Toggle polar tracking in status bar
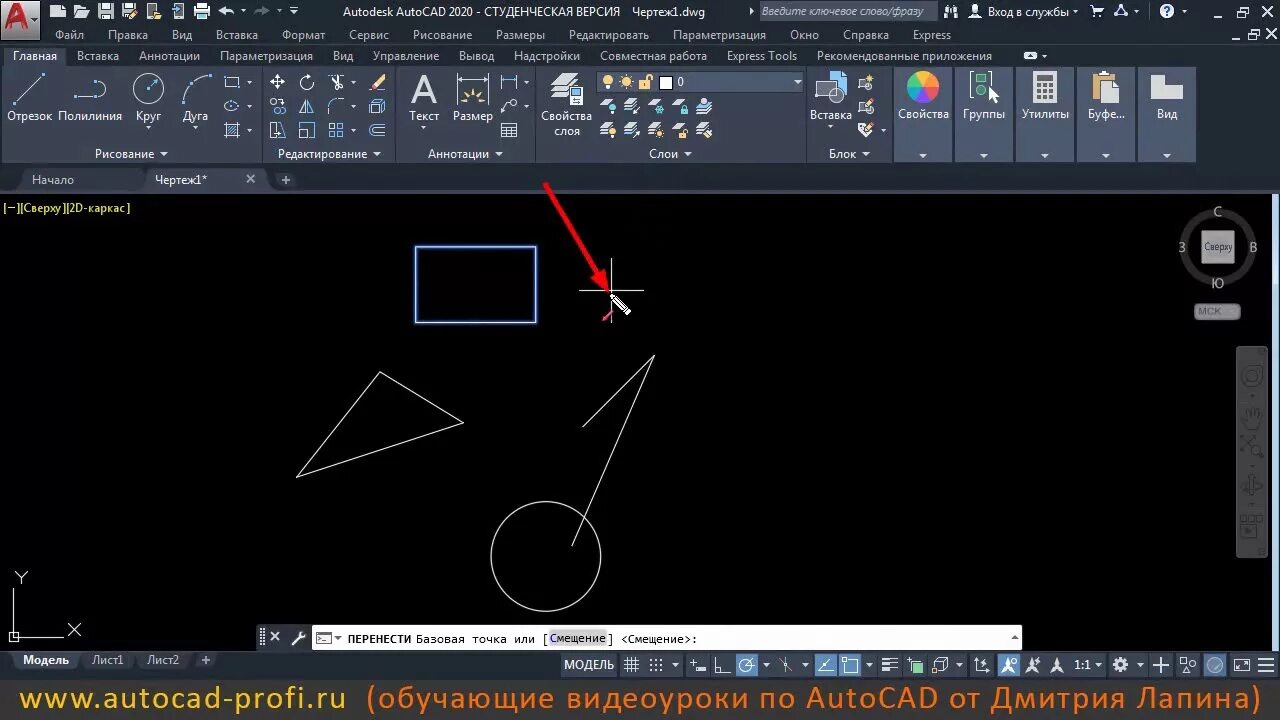Image resolution: width=1280 pixels, height=720 pixels. (747, 665)
